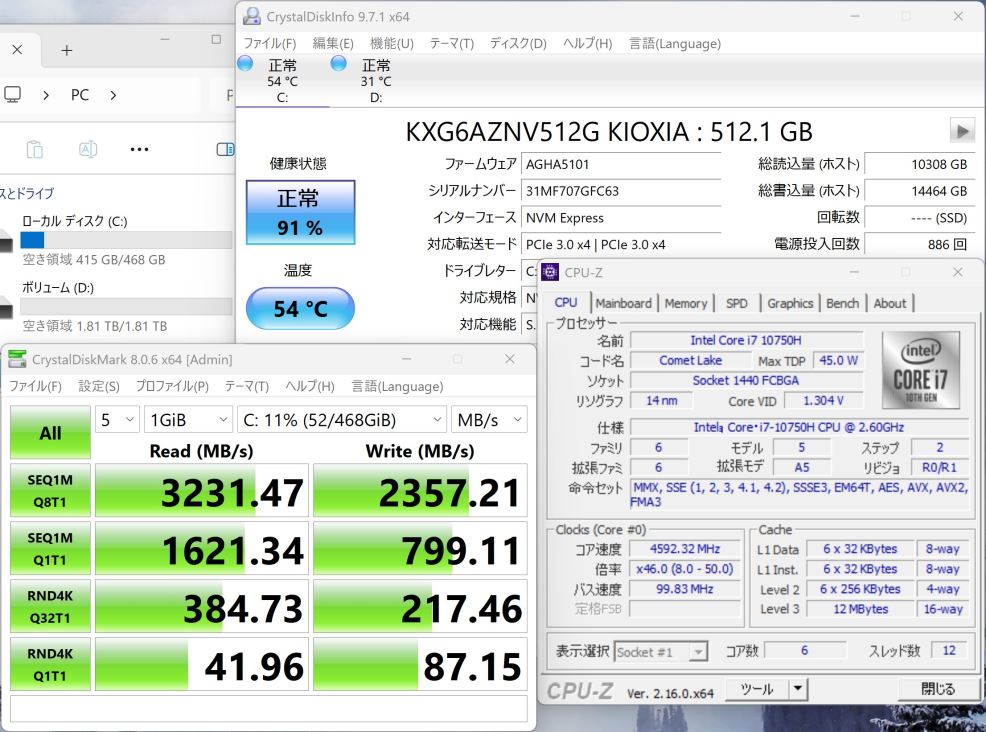The width and height of the screenshot is (986, 732).
Task: Open the test count dropdown showing 5
Action: [118, 420]
